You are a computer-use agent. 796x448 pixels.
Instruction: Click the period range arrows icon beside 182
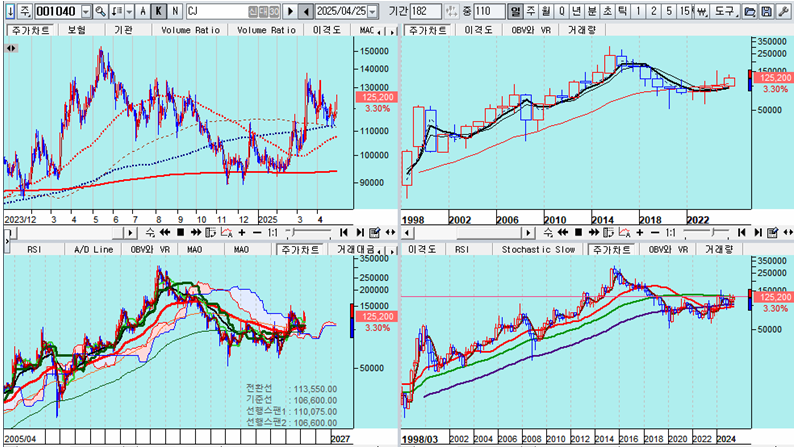tap(451, 11)
